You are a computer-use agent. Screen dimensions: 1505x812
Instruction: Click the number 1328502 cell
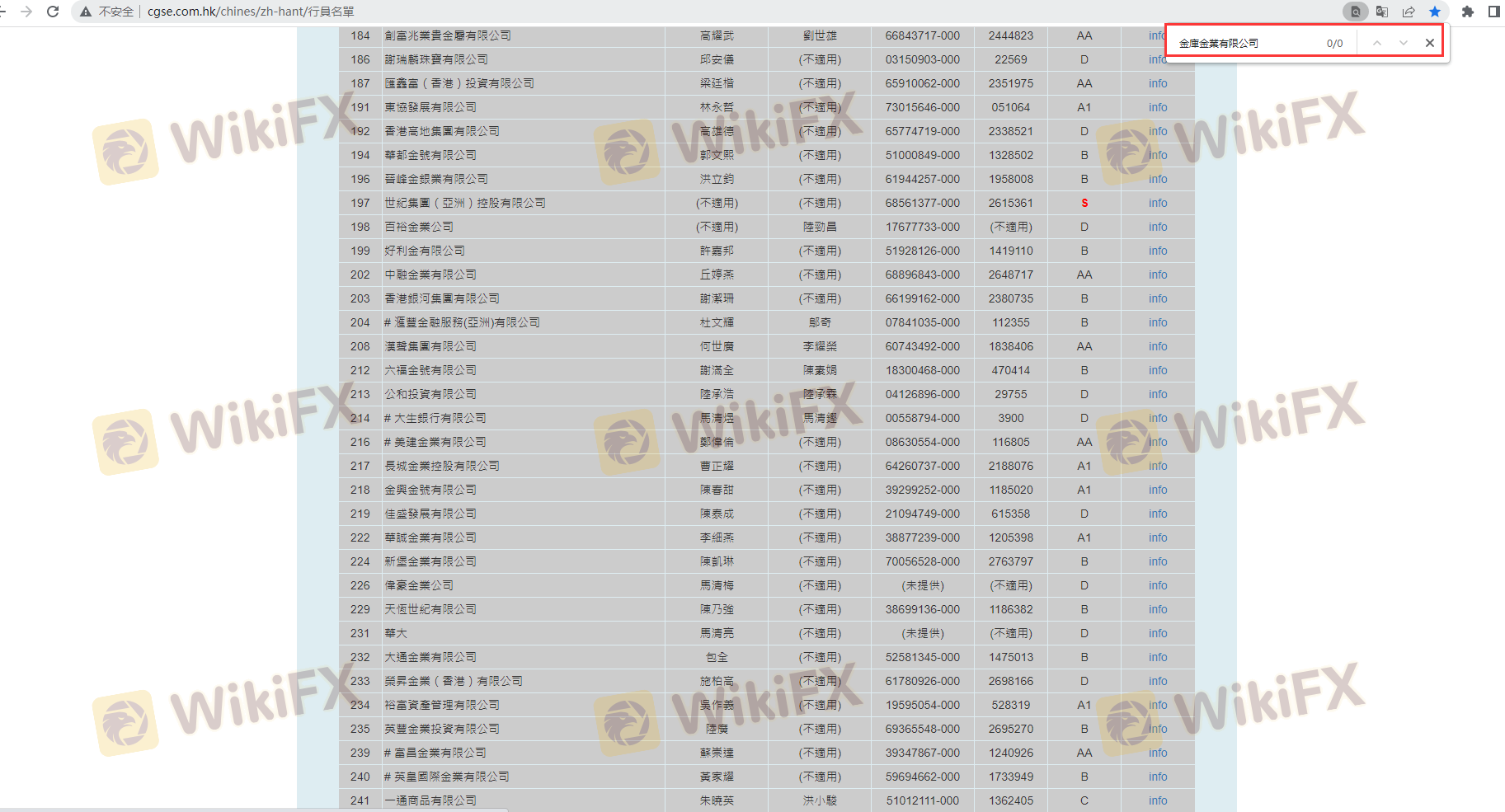click(1011, 155)
